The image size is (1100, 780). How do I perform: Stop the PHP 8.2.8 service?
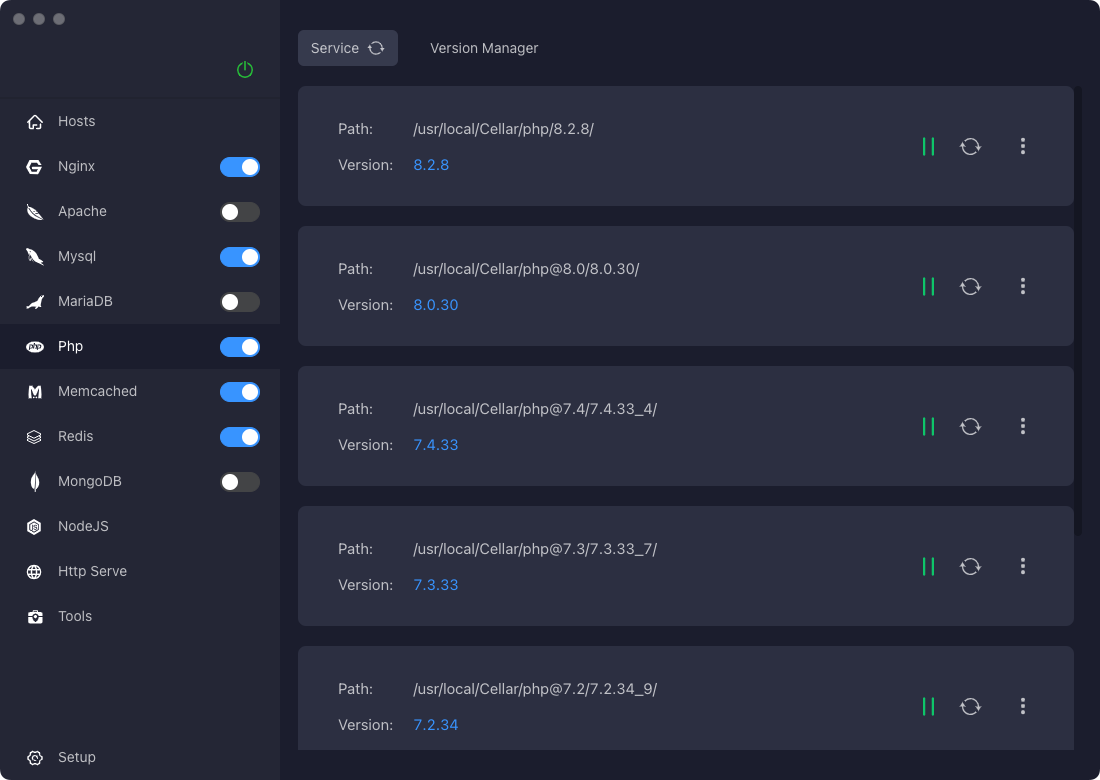pos(928,146)
